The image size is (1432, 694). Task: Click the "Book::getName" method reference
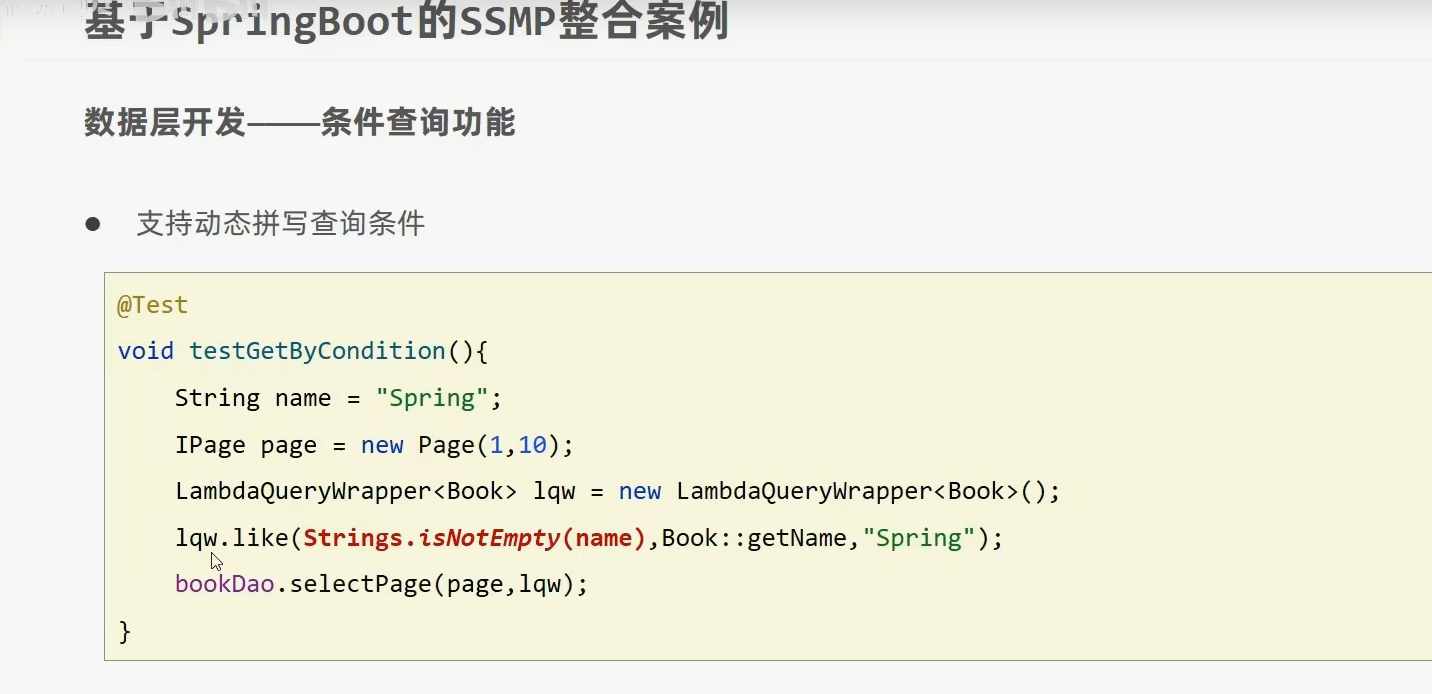point(755,539)
